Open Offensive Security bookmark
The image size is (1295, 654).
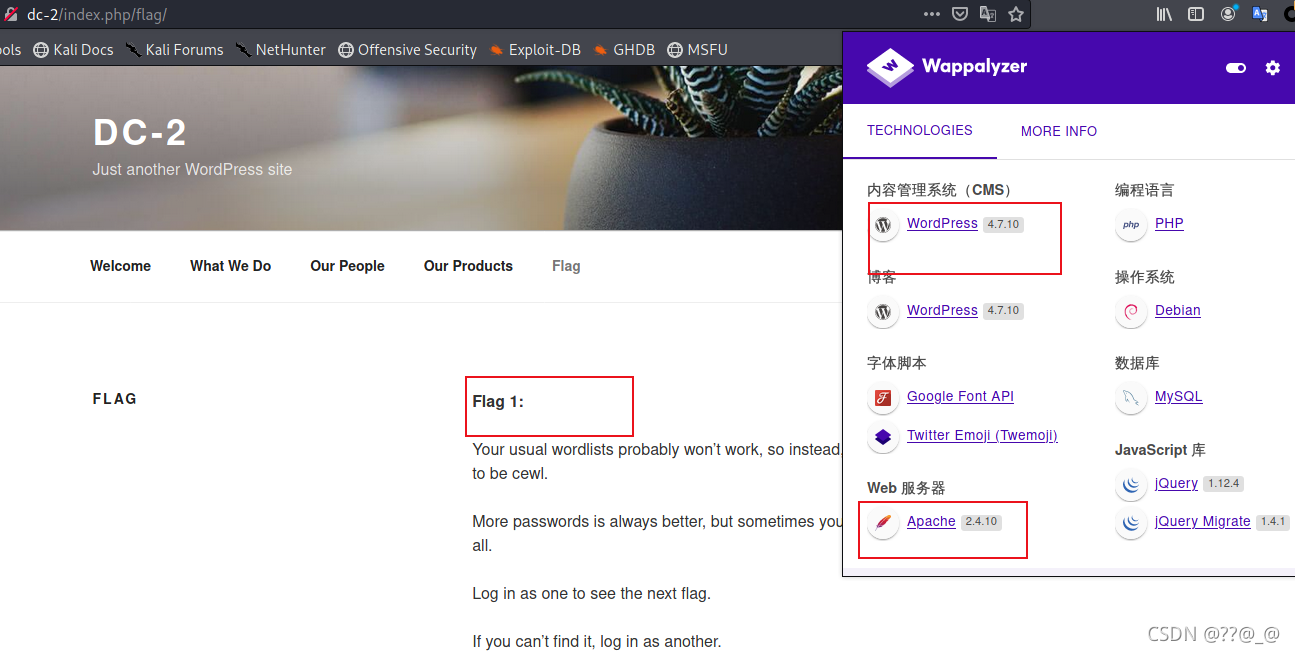[407, 50]
